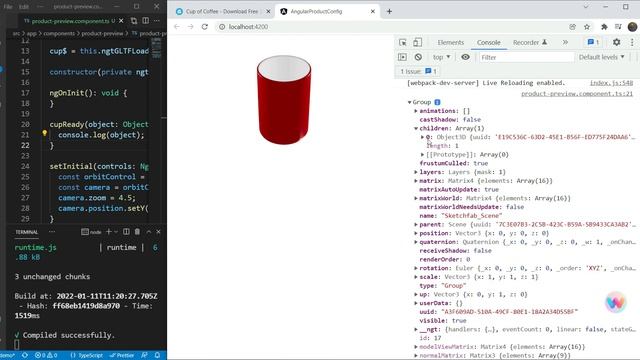640x360 pixels.
Task: Expand the matrixWorld property
Action: (x=416, y=198)
